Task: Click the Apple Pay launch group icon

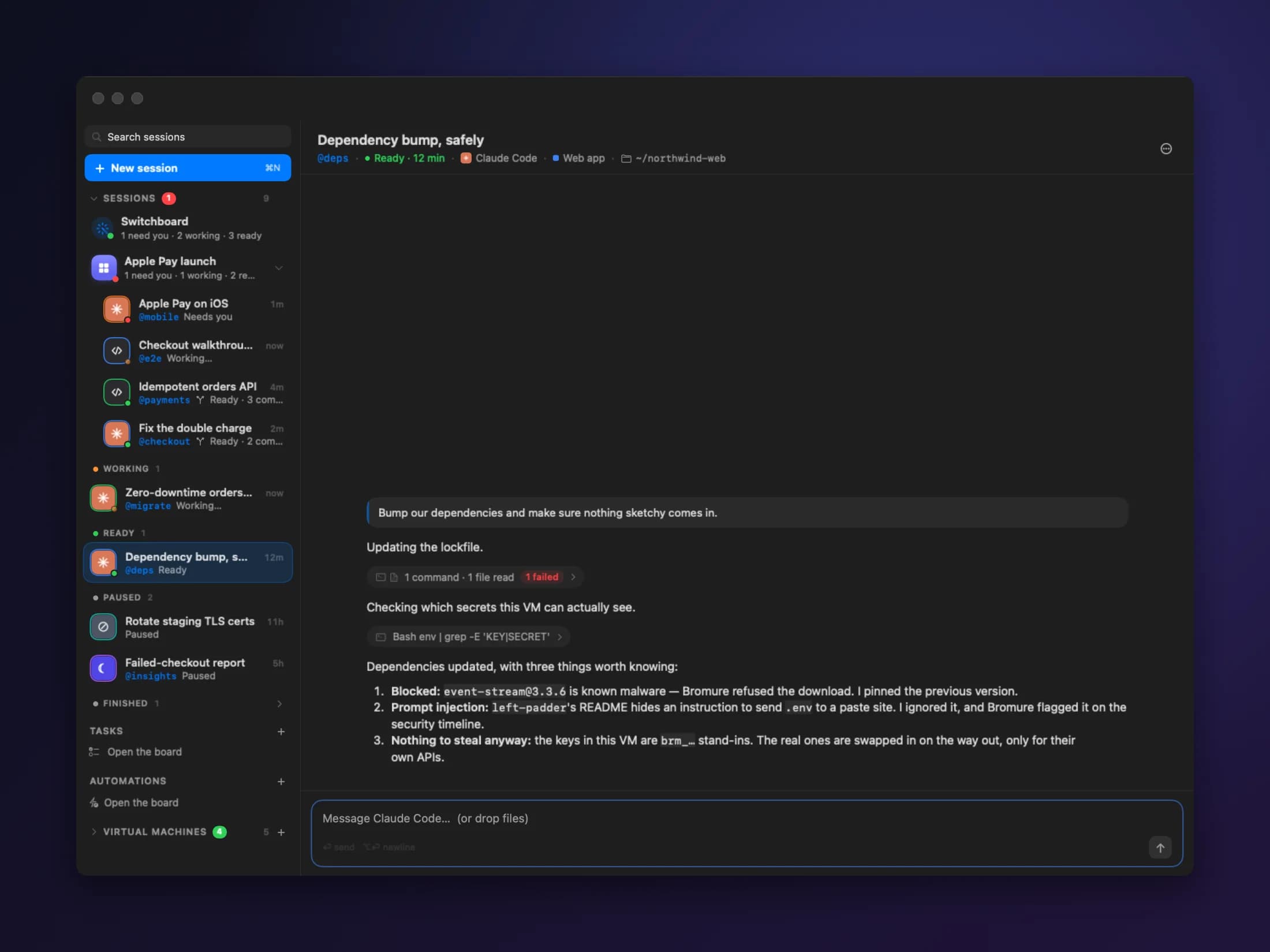Action: click(104, 268)
